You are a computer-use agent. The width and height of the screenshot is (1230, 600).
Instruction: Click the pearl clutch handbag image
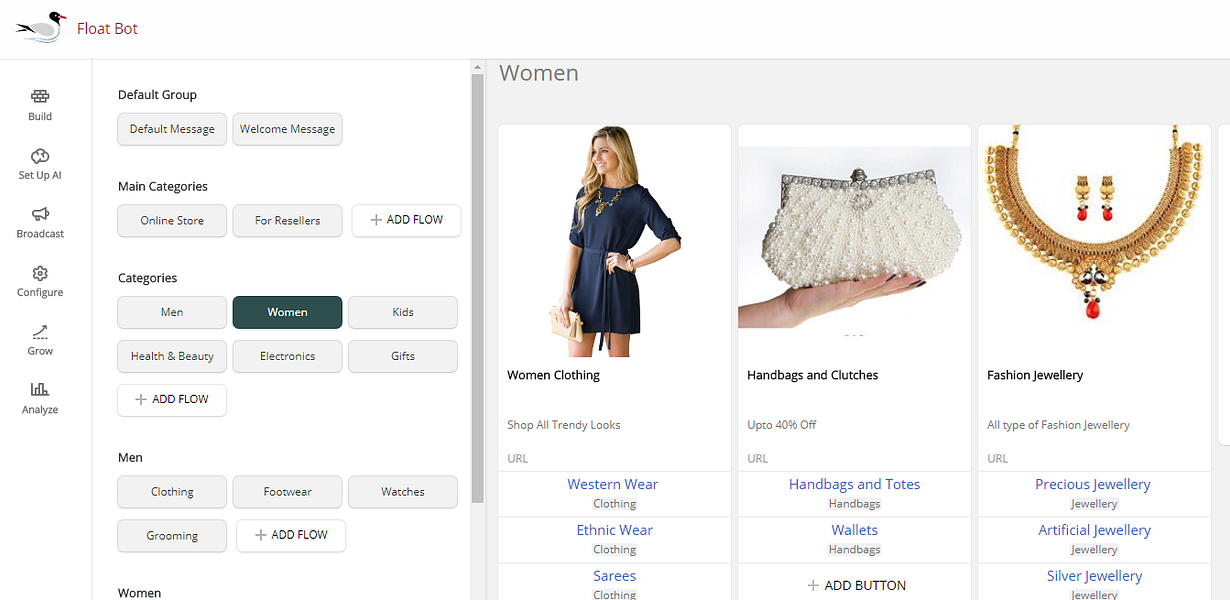855,241
